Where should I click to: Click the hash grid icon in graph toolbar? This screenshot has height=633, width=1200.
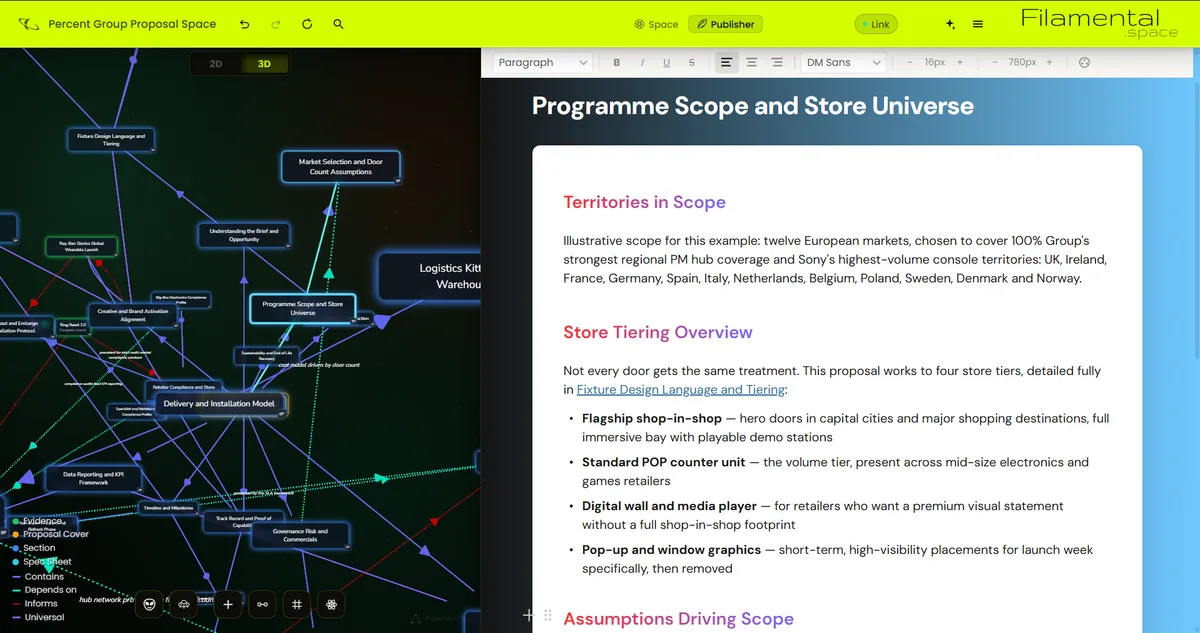coord(297,604)
